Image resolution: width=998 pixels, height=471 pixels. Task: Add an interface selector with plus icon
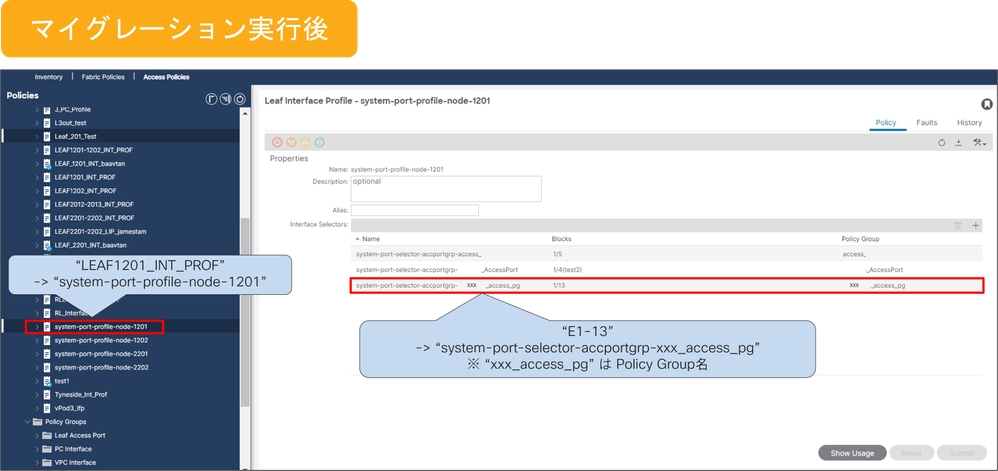click(x=976, y=225)
